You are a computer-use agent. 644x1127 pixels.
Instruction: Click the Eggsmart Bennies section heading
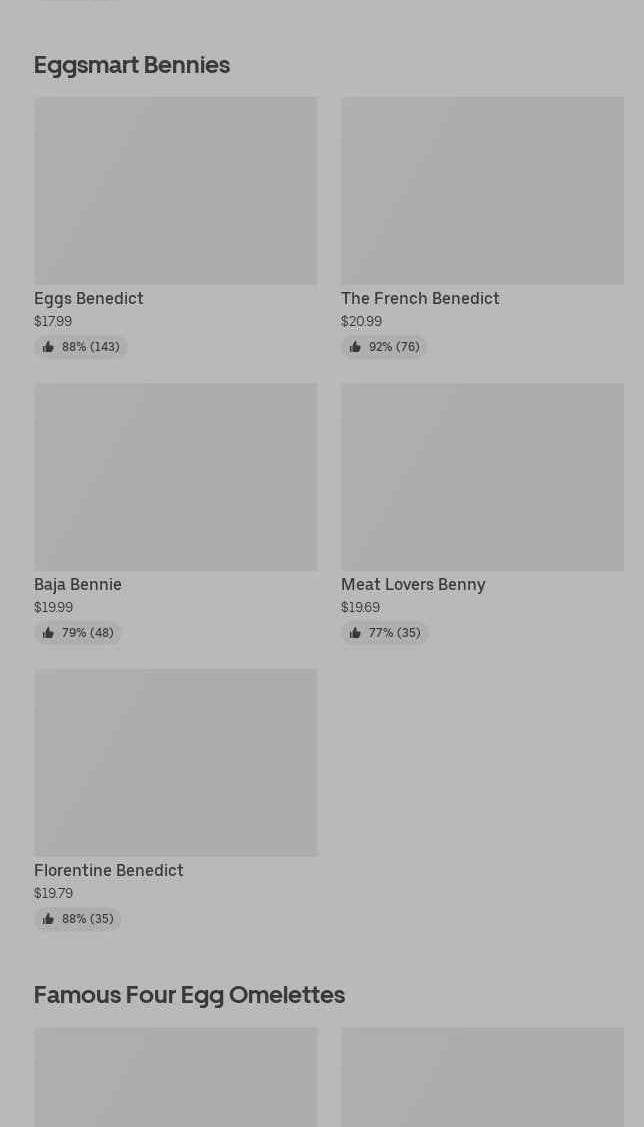132,64
